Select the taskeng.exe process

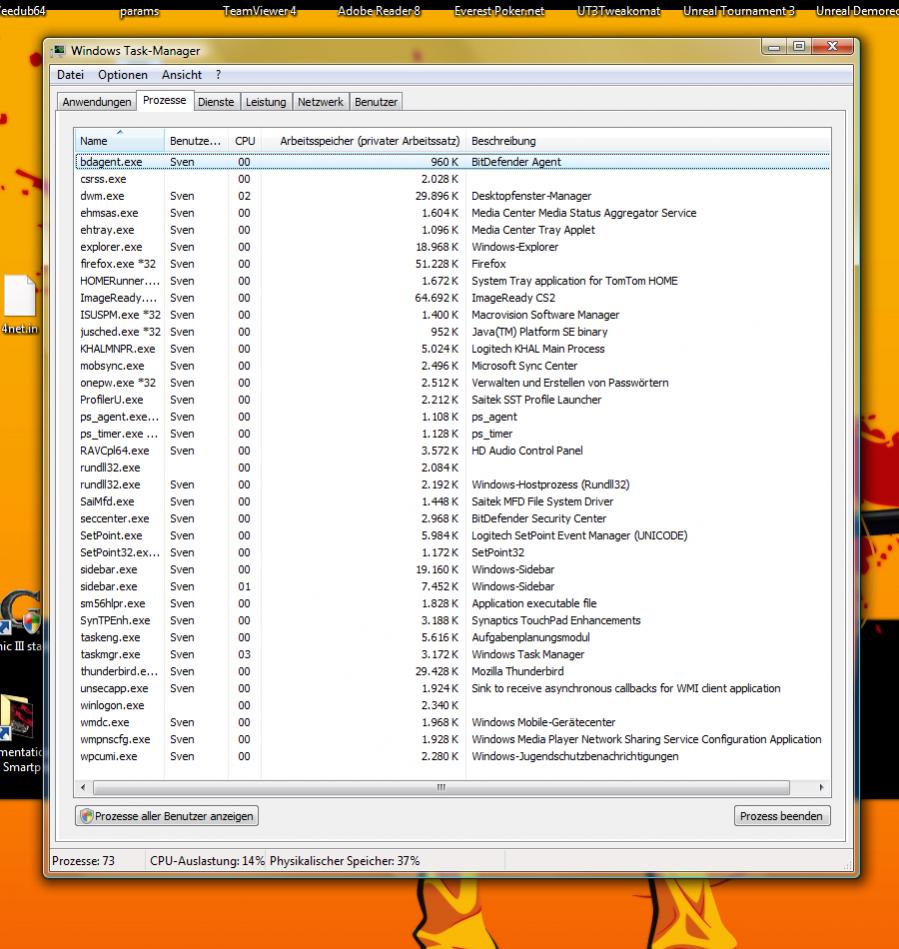pyautogui.click(x=452, y=637)
